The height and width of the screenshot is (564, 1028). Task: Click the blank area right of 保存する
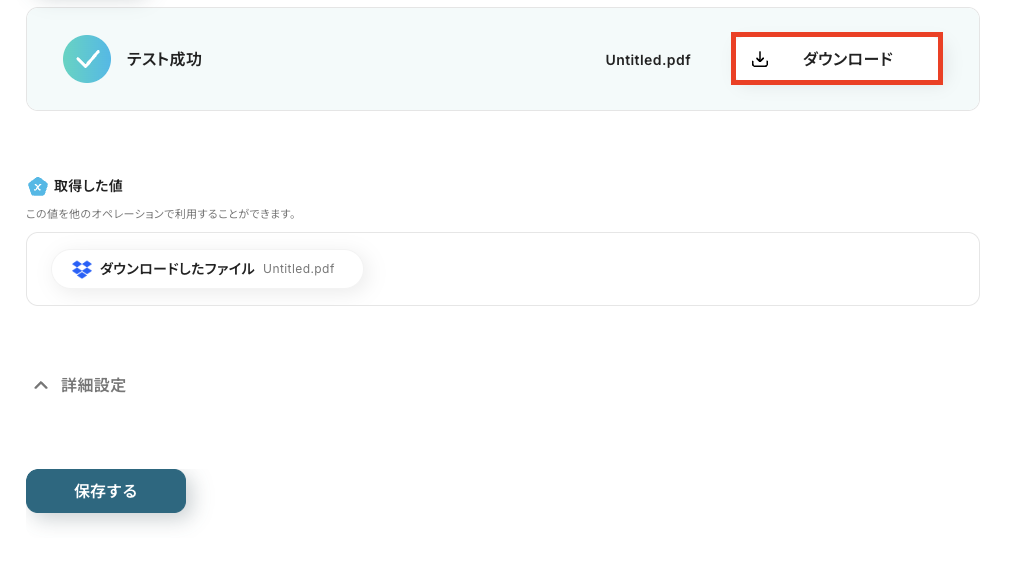pyautogui.click(x=590, y=491)
